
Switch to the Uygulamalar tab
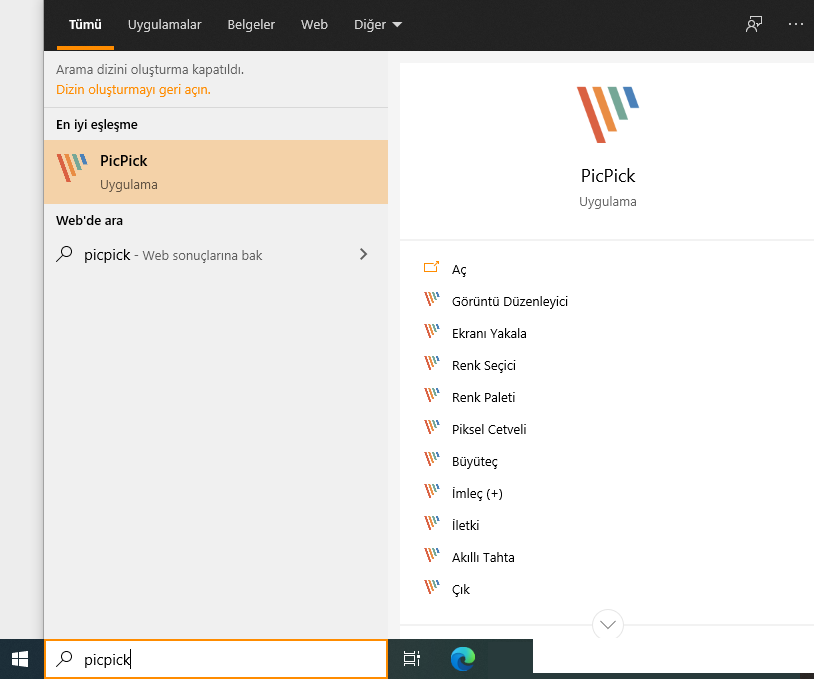pos(165,24)
